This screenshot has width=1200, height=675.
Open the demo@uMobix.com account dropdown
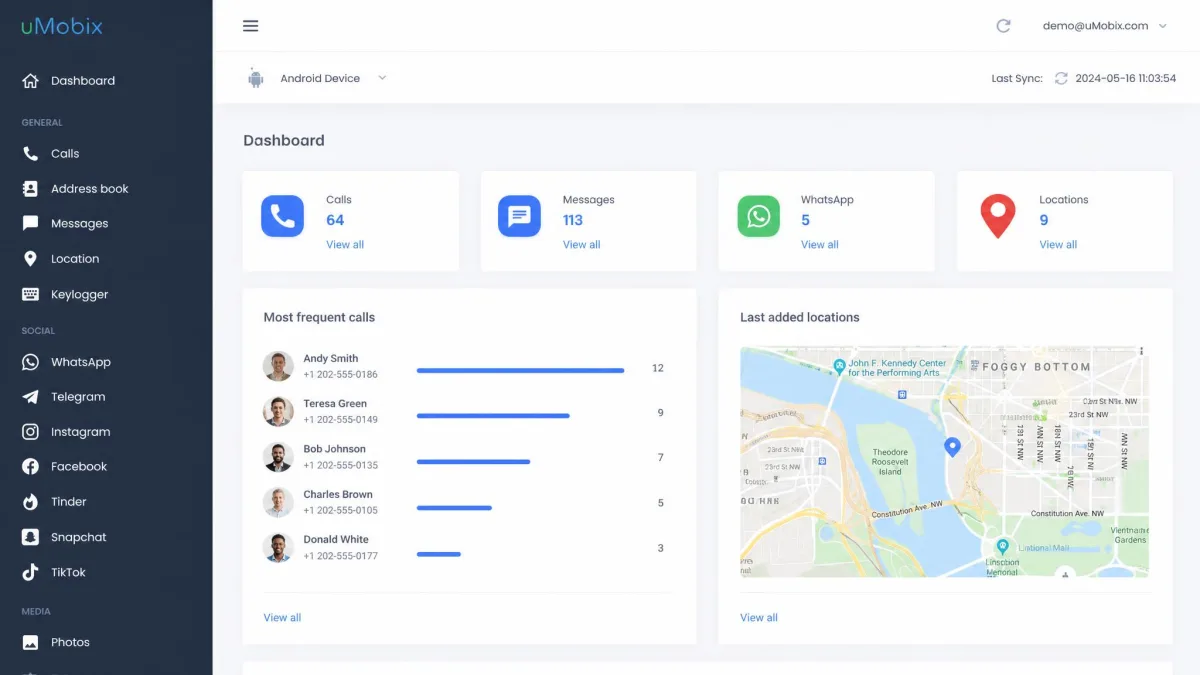pyautogui.click(x=1104, y=26)
